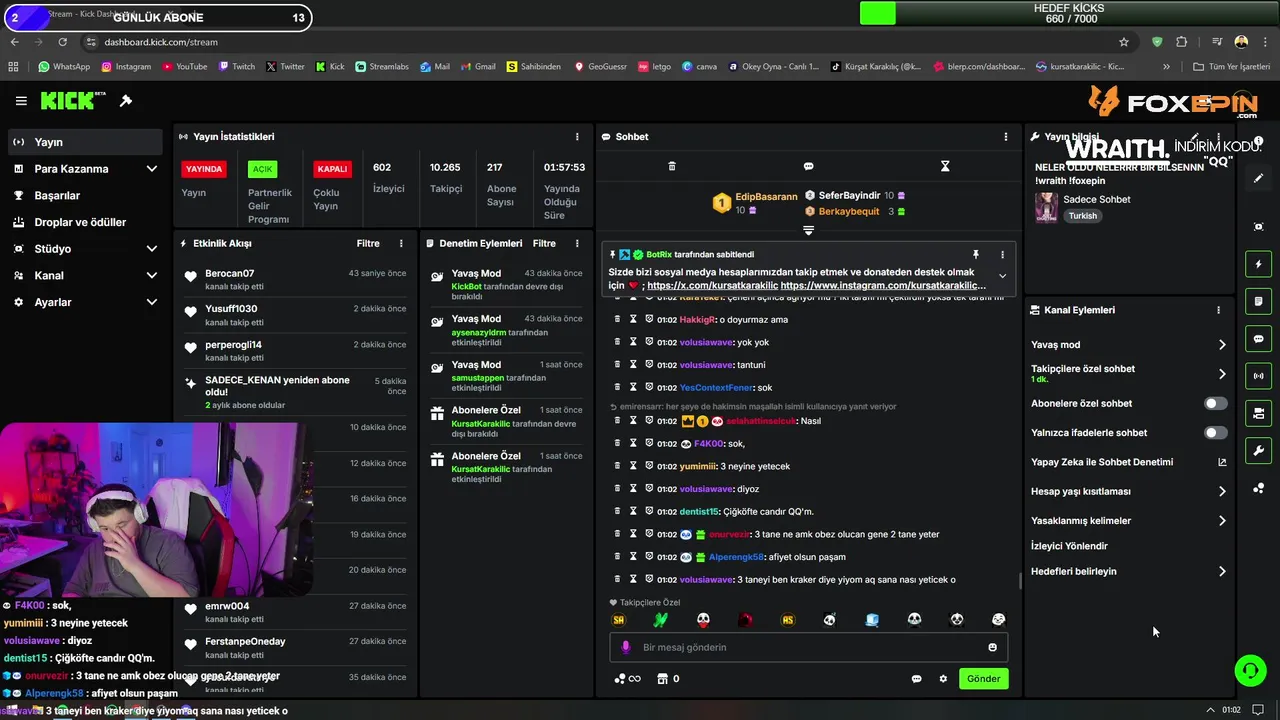The image size is (1280, 720).
Task: Open chat settings gear icon
Action: (x=943, y=679)
